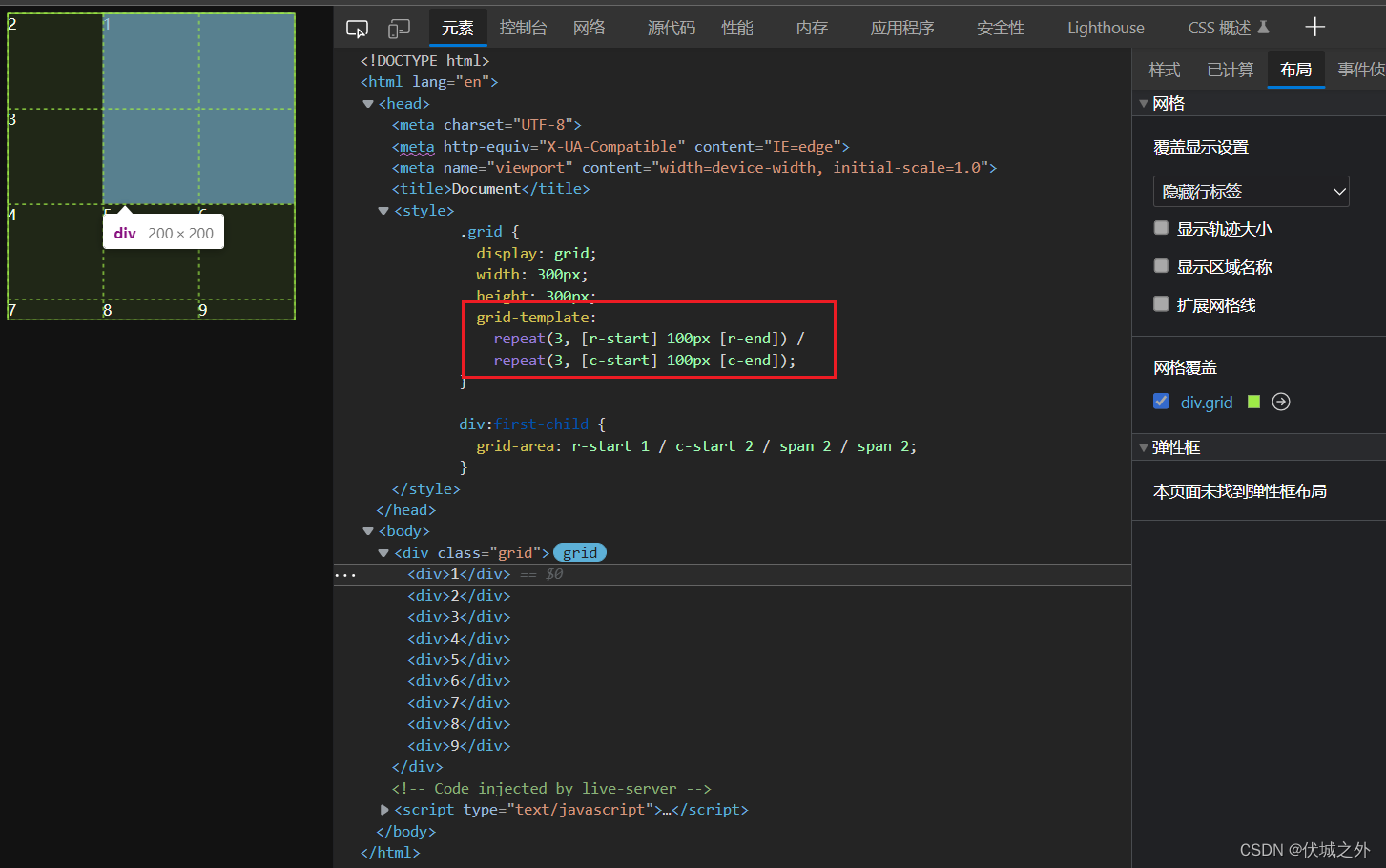
Task: Add a new tool with plus icon
Action: pyautogui.click(x=1315, y=27)
